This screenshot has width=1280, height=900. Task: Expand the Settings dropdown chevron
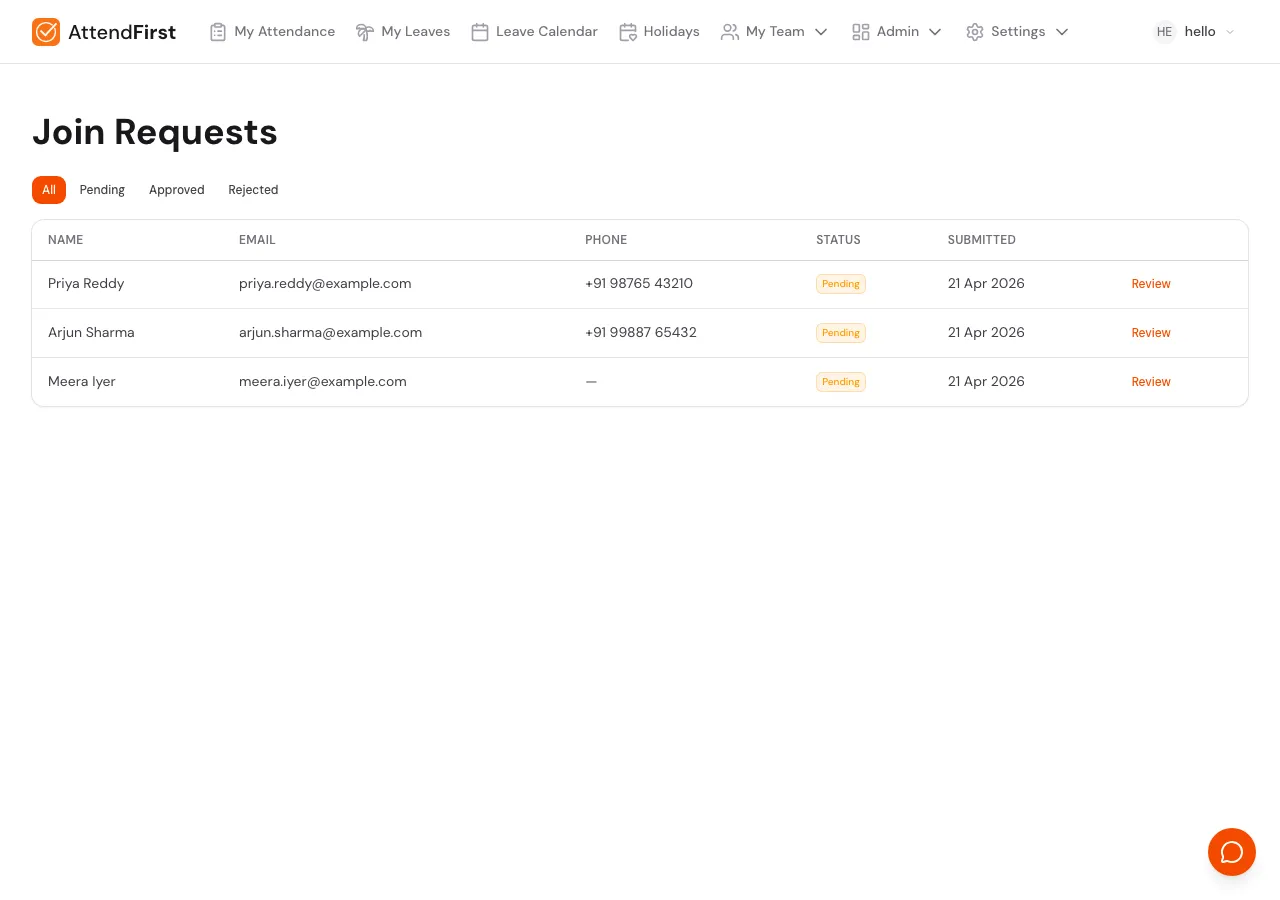point(1062,32)
